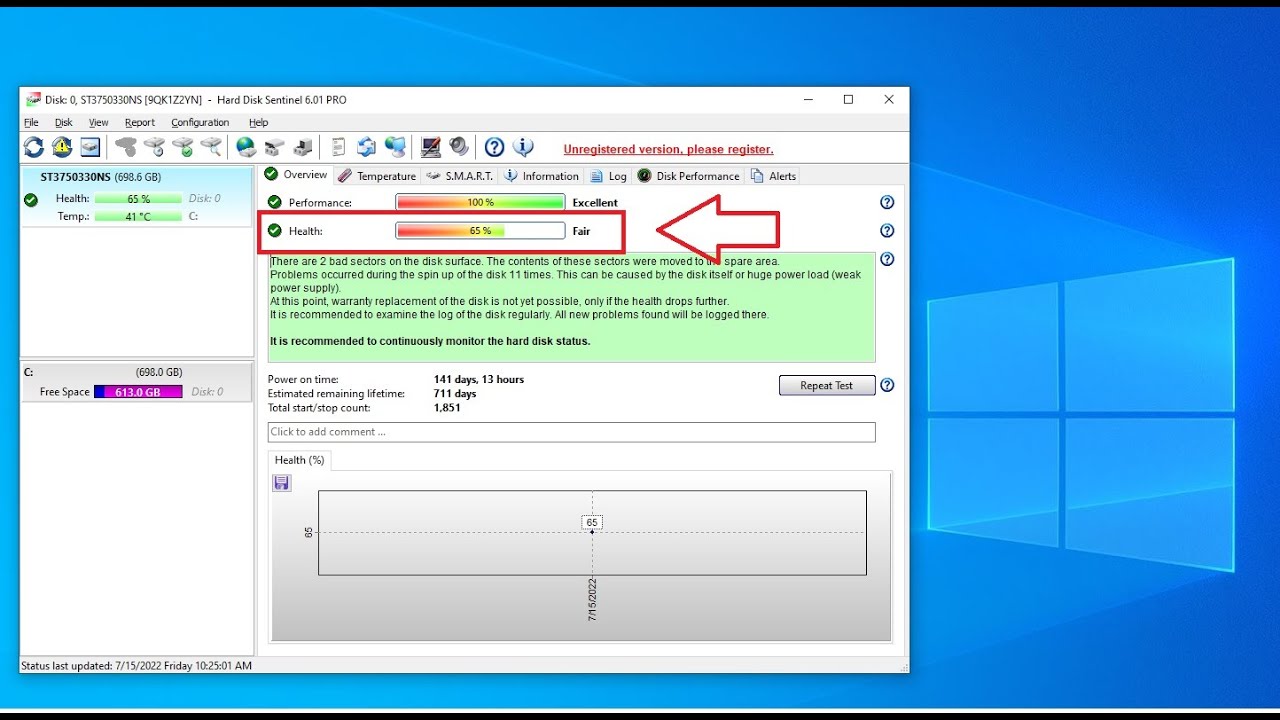
Task: Open the Report menu
Action: pos(140,122)
